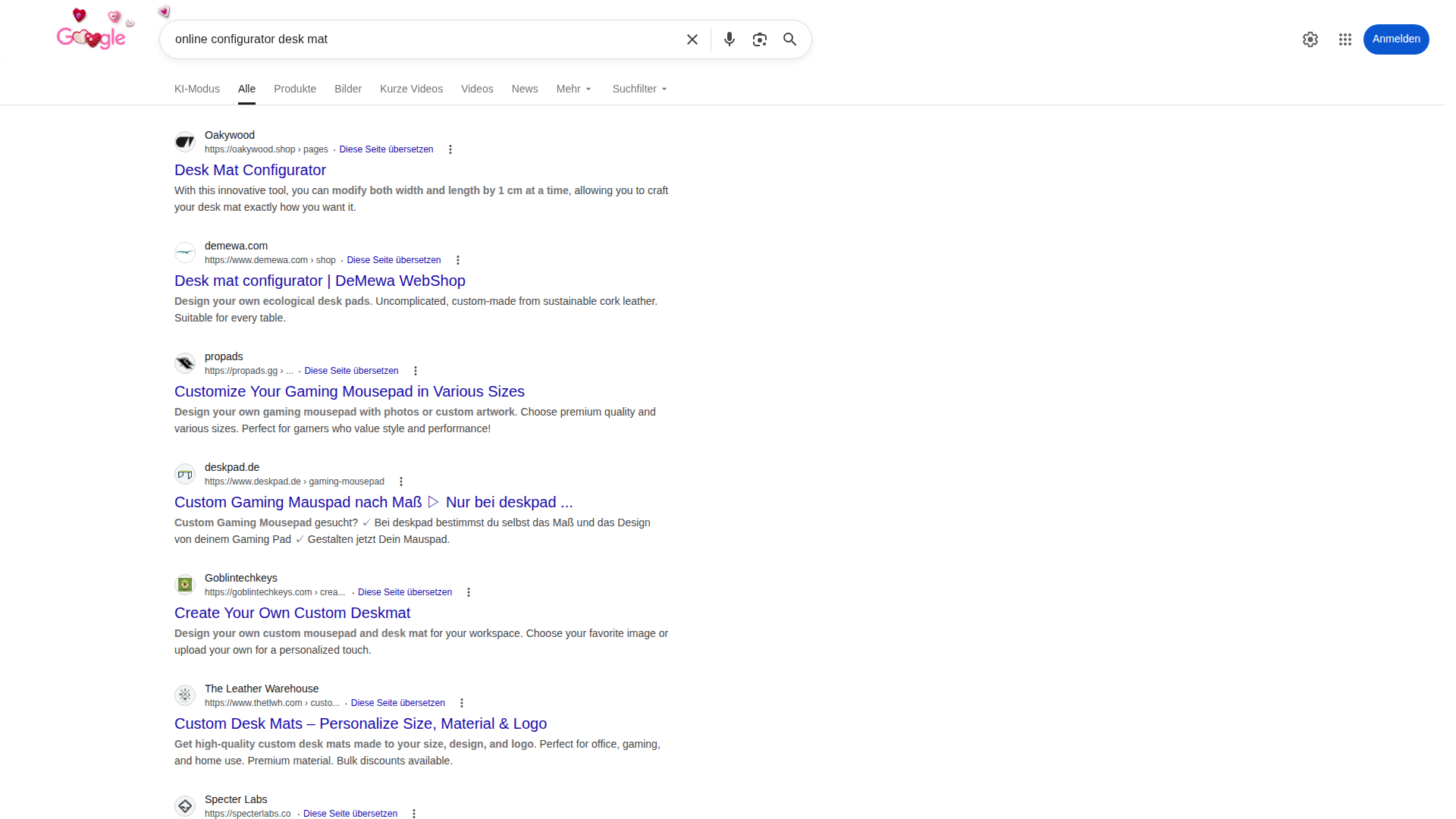Open Google Lens image search
Screen dimensions: 1456x819
759,39
